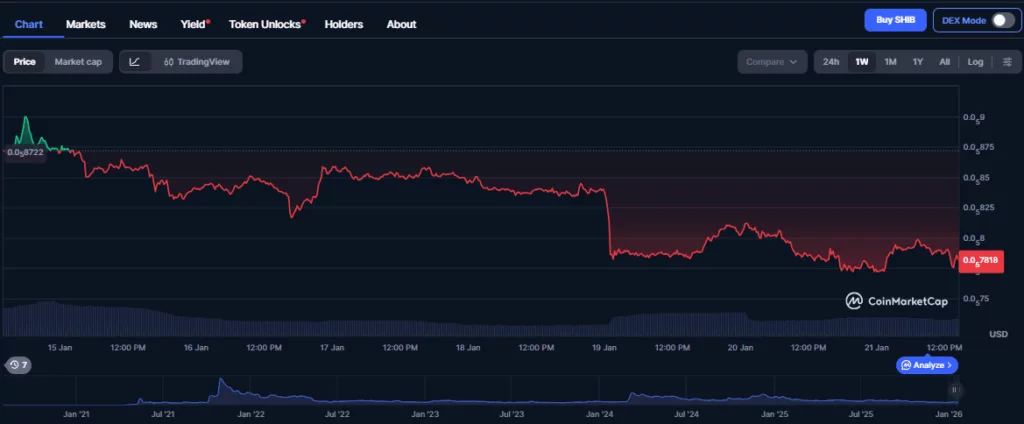1024x424 pixels.
Task: Click Jul '21 on the overview timeline
Action: [x=163, y=414]
